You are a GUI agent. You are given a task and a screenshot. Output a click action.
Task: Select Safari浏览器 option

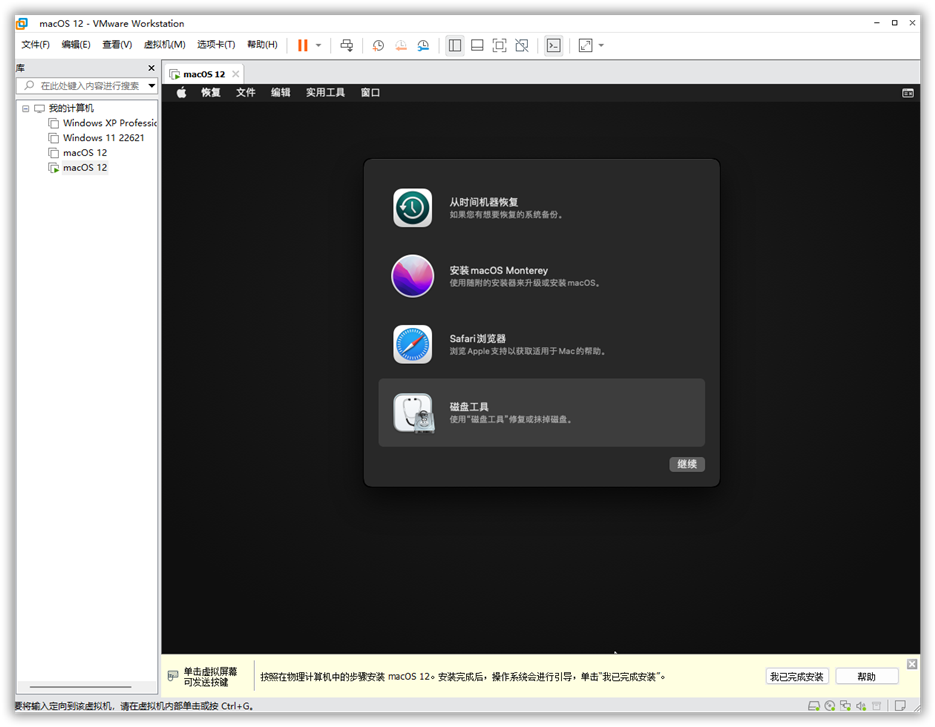pyautogui.click(x=541, y=344)
